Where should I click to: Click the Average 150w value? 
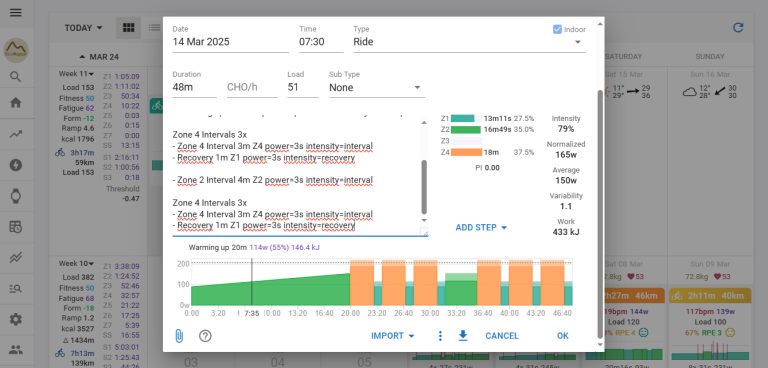tap(566, 180)
